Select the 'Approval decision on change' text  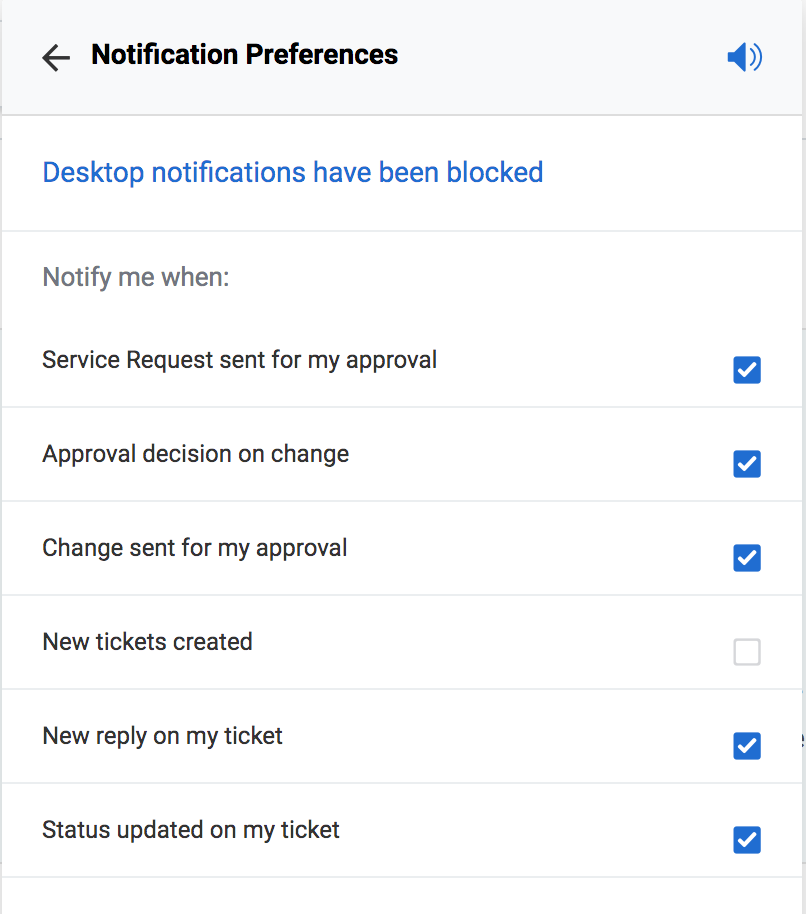[x=195, y=454]
